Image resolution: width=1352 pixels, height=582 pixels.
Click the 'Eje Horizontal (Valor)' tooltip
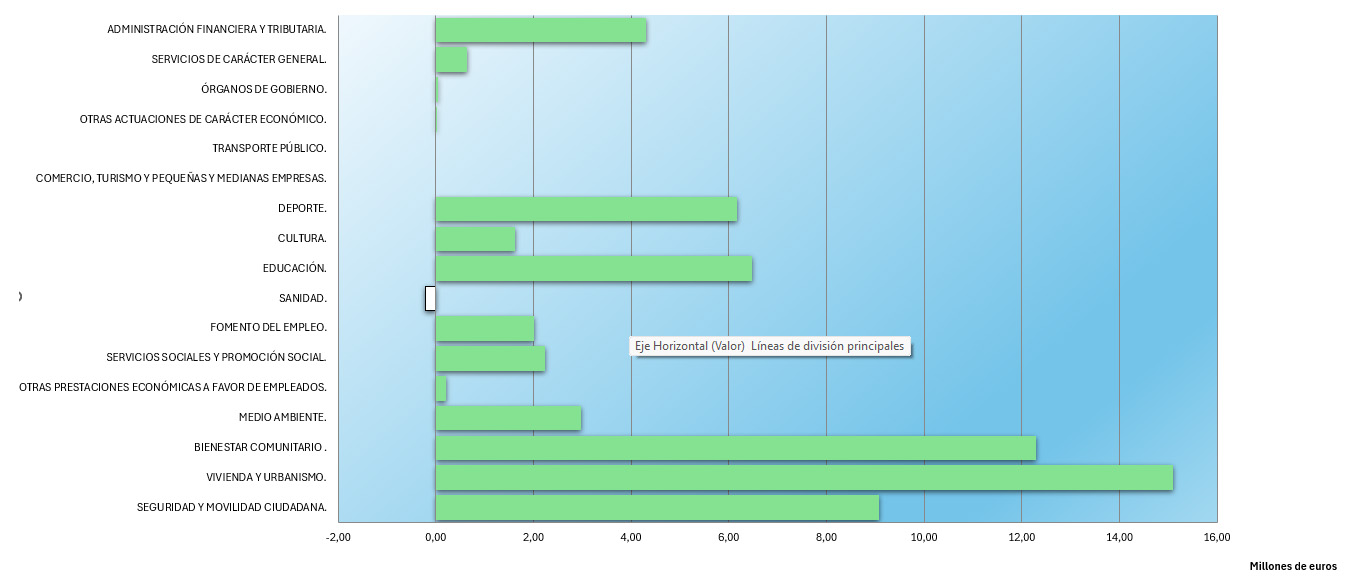[769, 346]
